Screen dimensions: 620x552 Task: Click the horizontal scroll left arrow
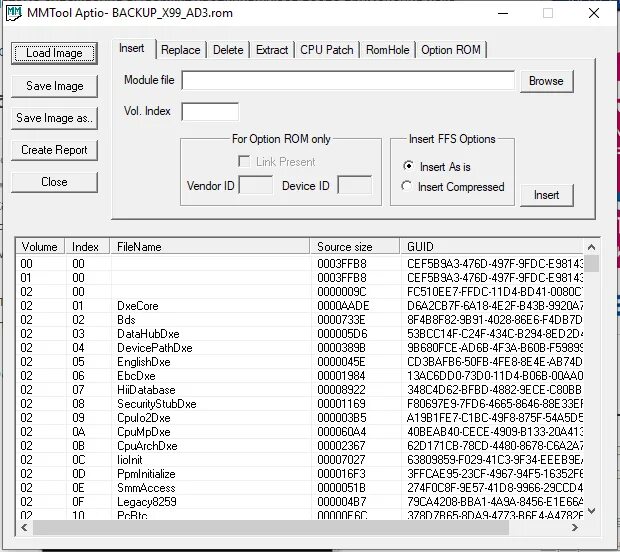pos(25,527)
